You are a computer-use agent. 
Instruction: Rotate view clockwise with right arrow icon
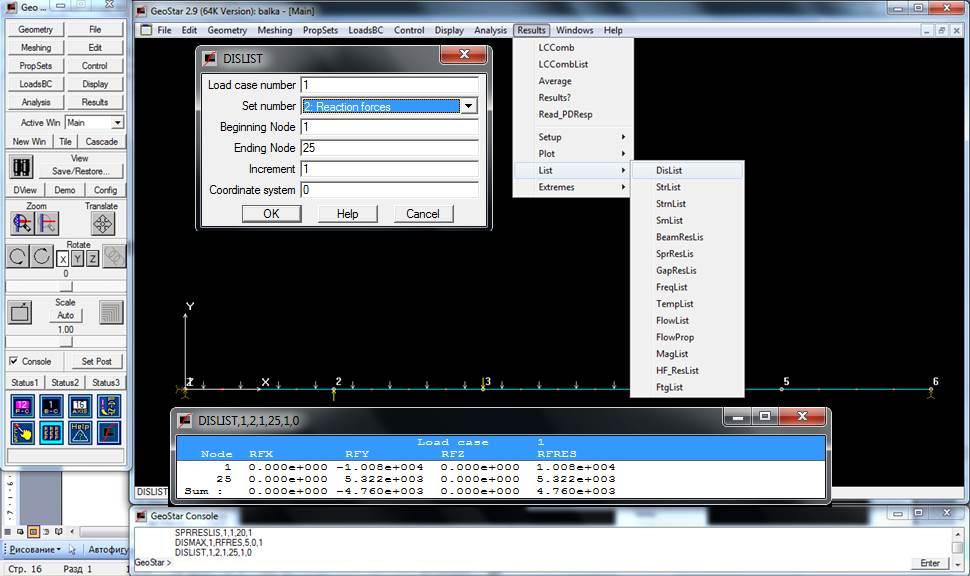coord(41,256)
